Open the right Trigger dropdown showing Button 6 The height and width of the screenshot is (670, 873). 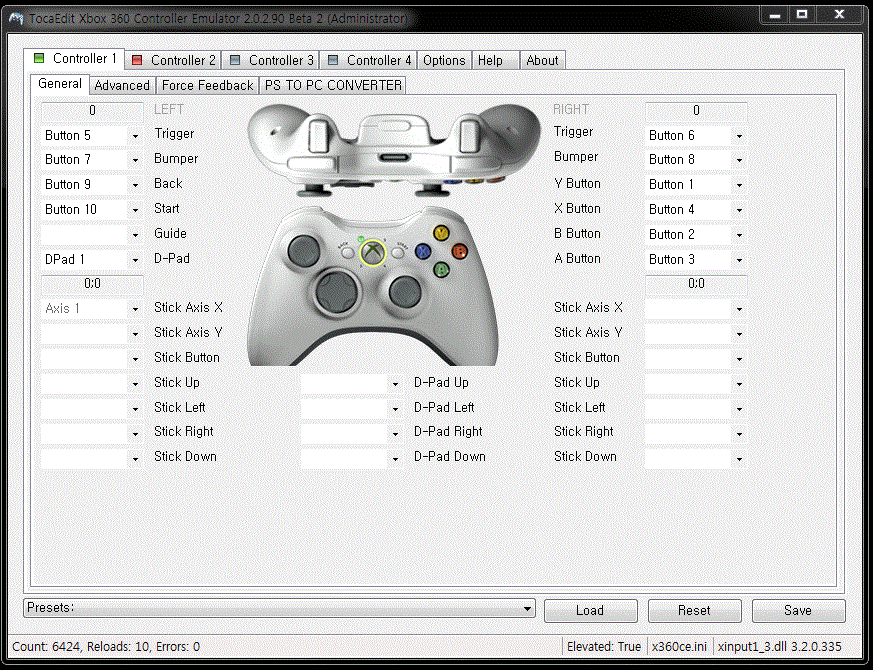pyautogui.click(x=696, y=136)
